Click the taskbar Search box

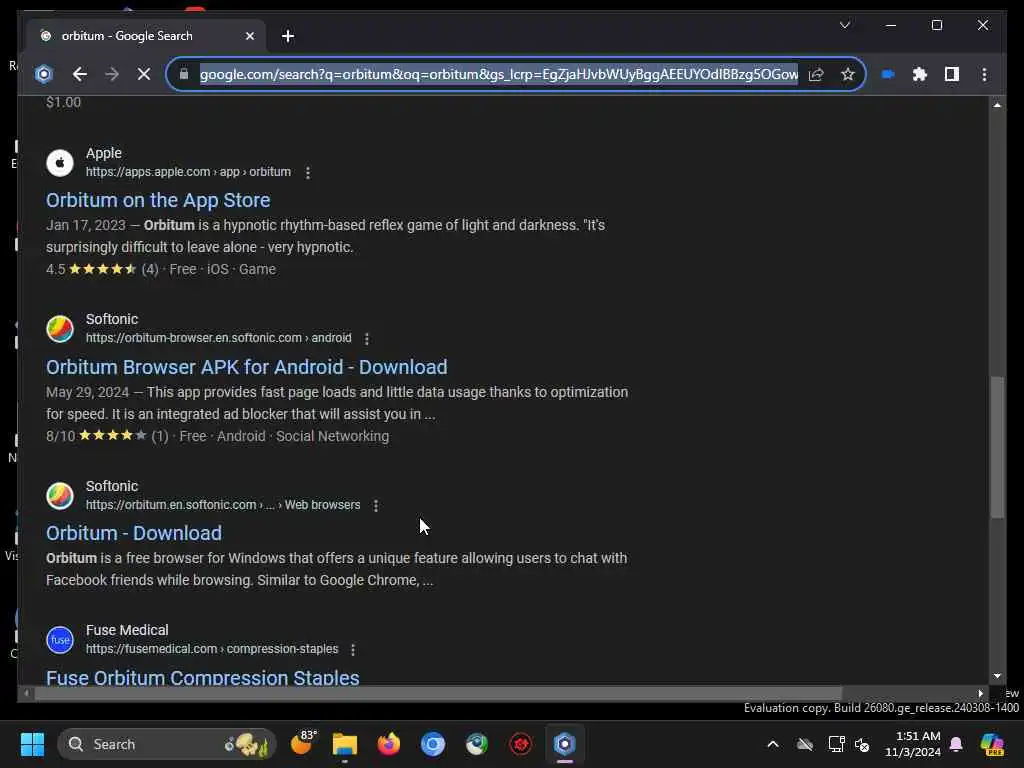(167, 744)
